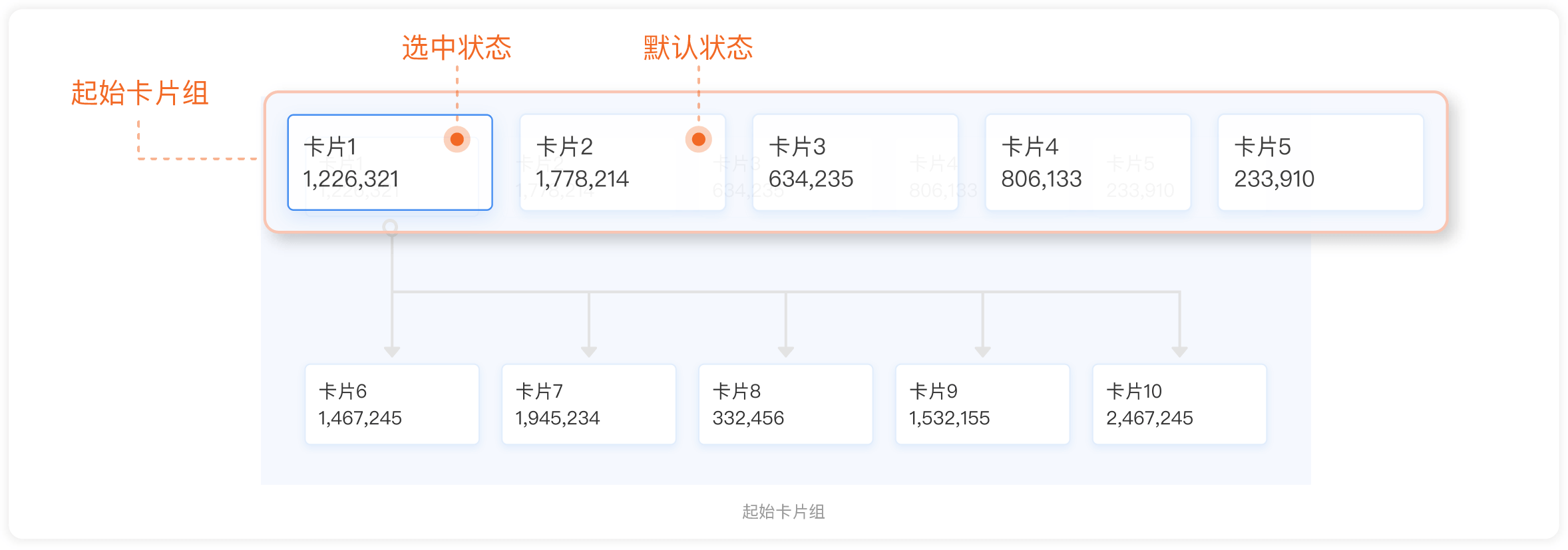
Task: Click the arrowhead pointing to 卡片6
Action: [392, 352]
